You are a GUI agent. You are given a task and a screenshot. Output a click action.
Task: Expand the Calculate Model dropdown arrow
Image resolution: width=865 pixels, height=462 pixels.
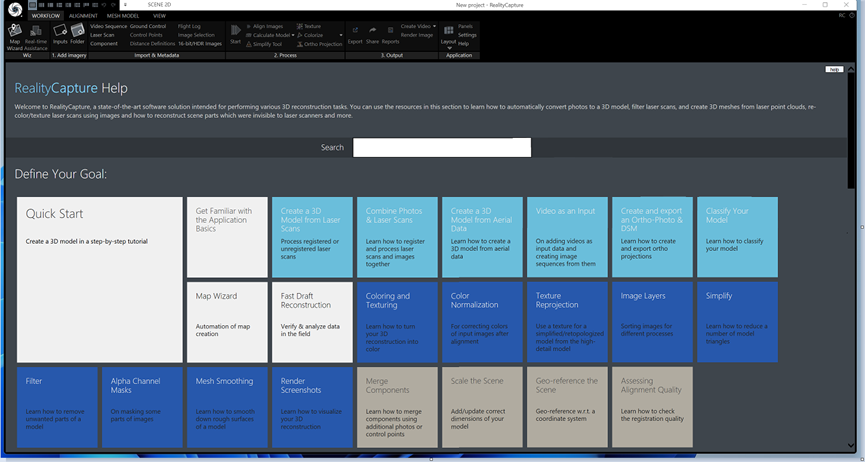[293, 35]
